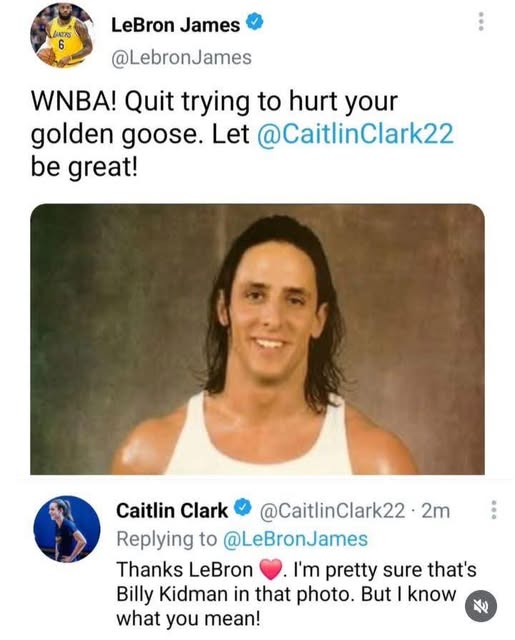Image resolution: width=515 pixels, height=640 pixels.
Task: Open LeBron James profile avatar
Action: click(x=62, y=36)
